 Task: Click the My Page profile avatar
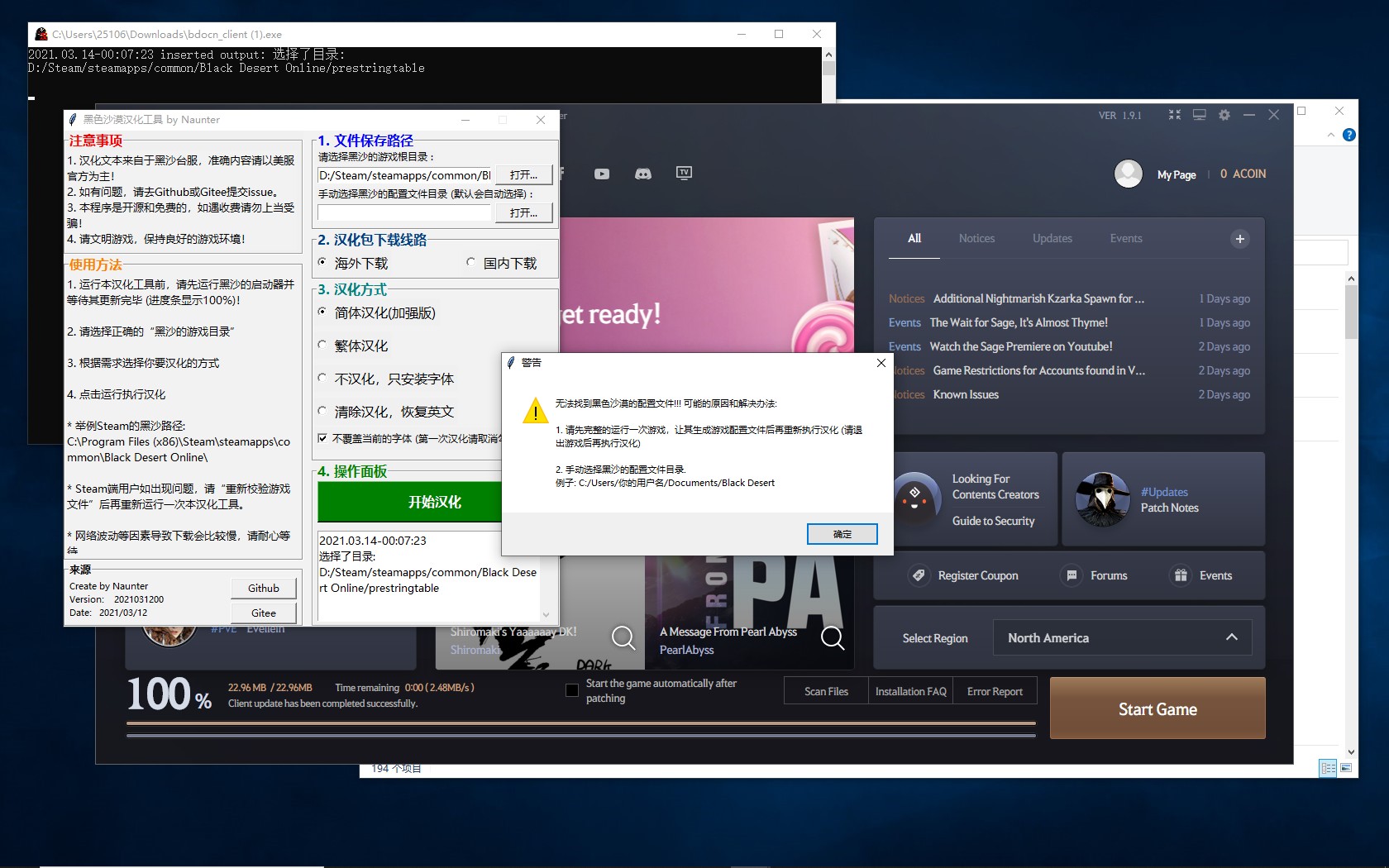pyautogui.click(x=1128, y=174)
